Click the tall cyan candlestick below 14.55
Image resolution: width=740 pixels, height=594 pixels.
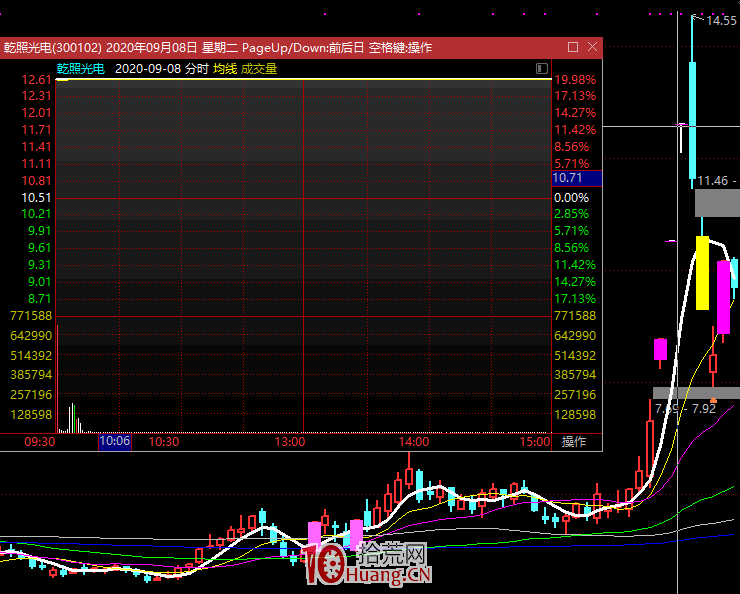[691, 118]
